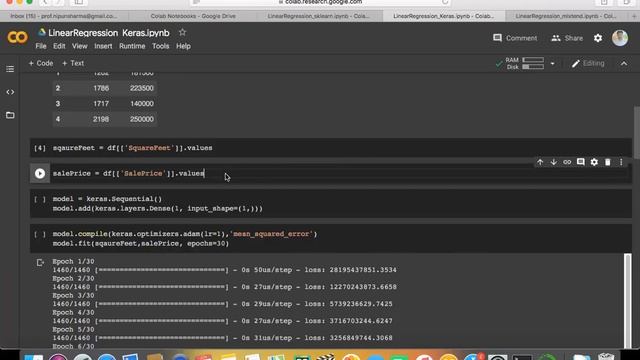Open the Help menu
Screen dimensions: 640x360
pyautogui.click(x=183, y=46)
